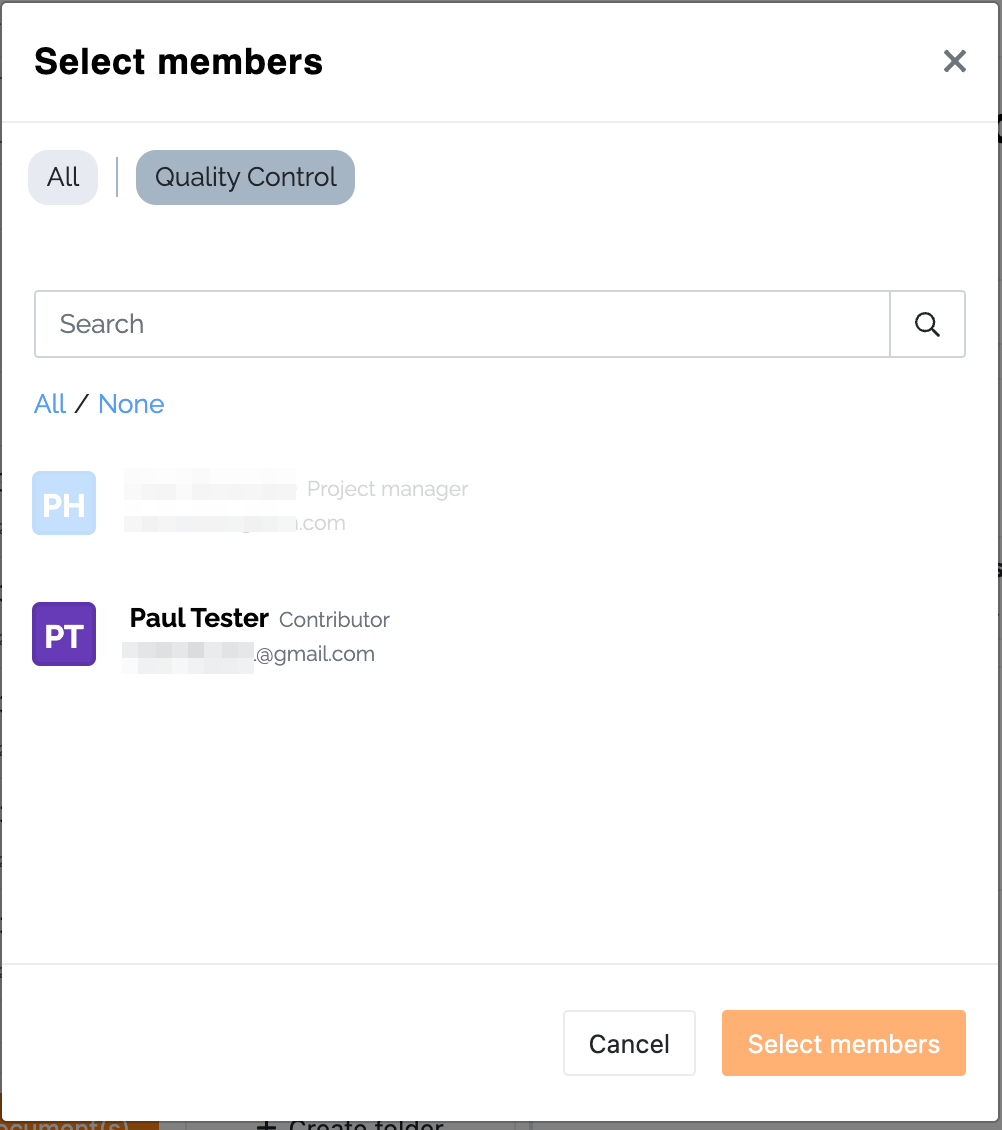
Task: Click the magnifier search icon button
Action: tap(927, 324)
